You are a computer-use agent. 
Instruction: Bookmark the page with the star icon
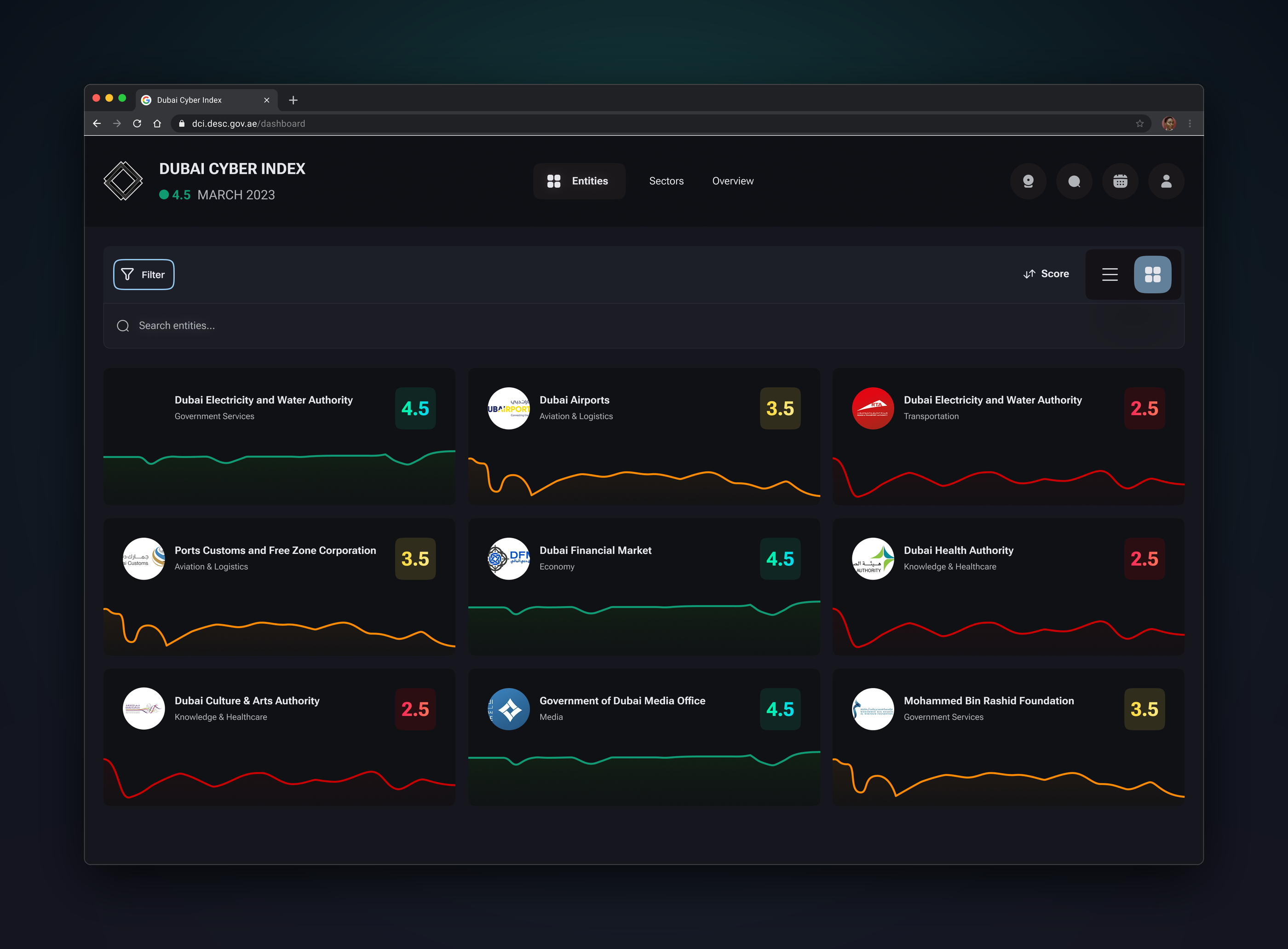tap(1139, 123)
